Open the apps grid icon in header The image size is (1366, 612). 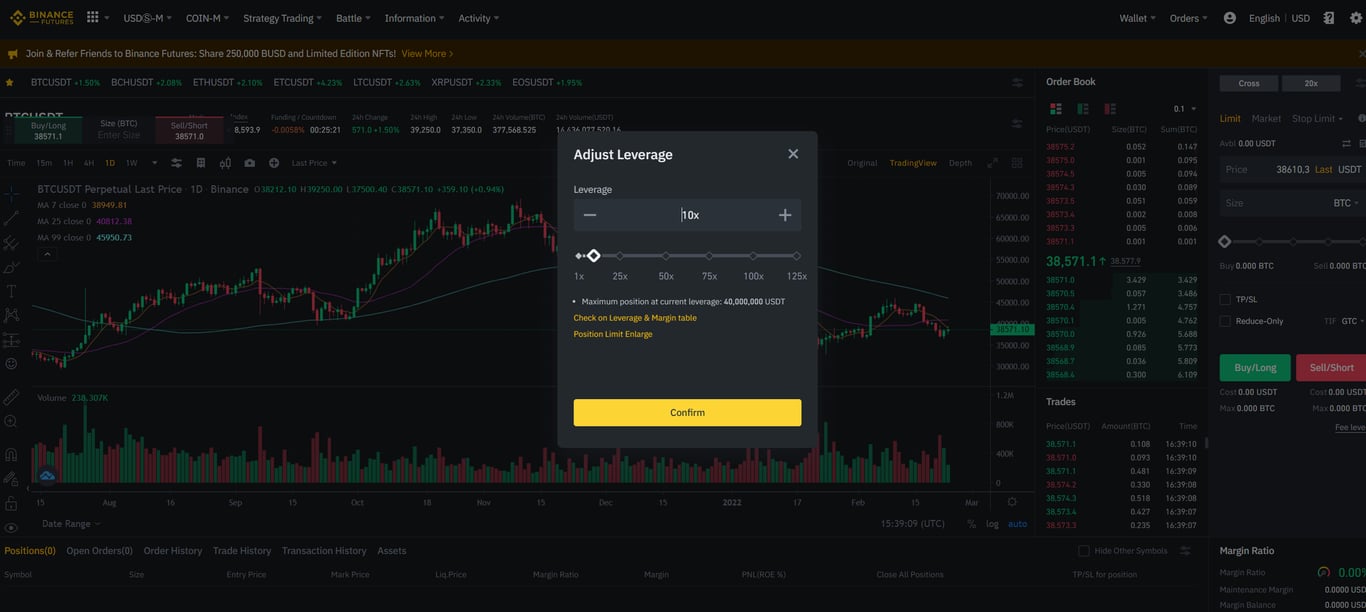(93, 18)
